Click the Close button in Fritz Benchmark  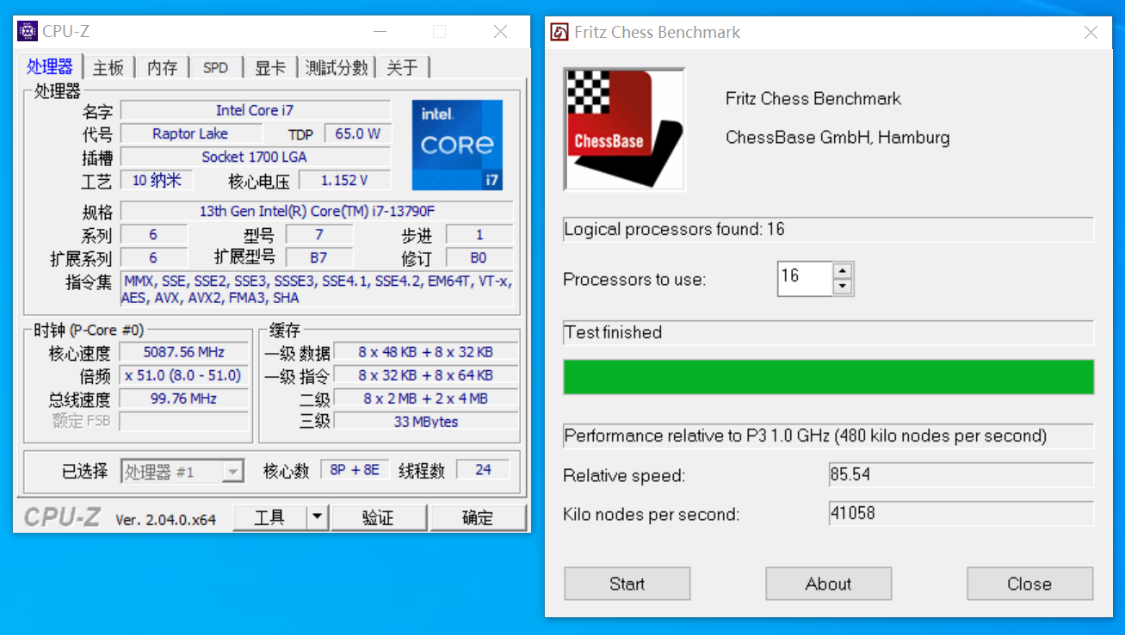click(x=1030, y=583)
